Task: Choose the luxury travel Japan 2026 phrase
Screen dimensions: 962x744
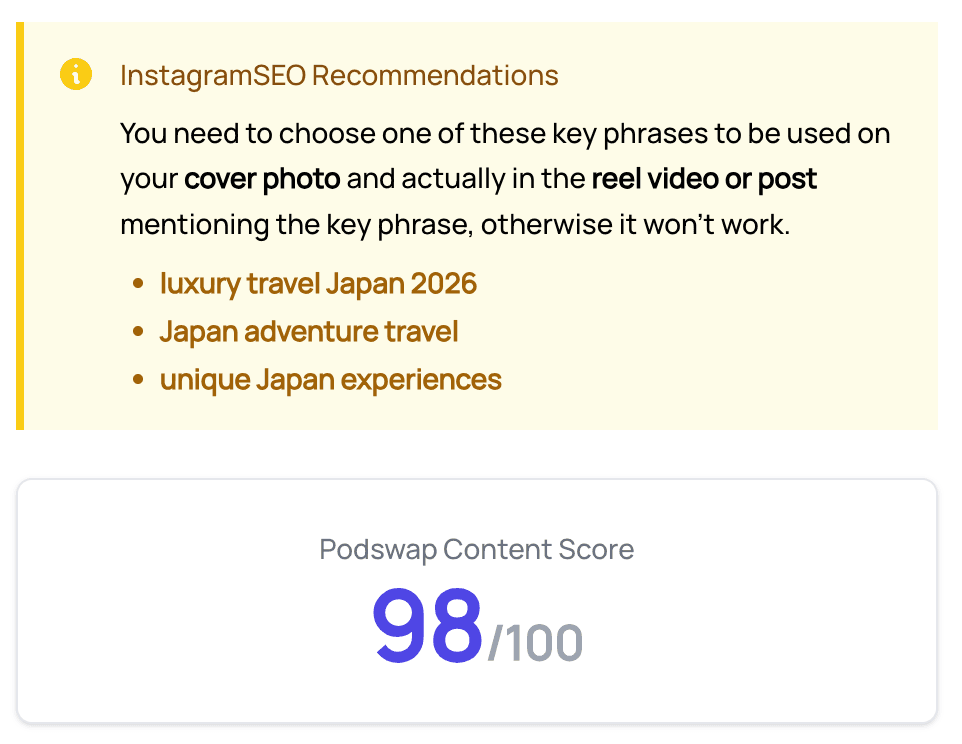Action: (318, 284)
